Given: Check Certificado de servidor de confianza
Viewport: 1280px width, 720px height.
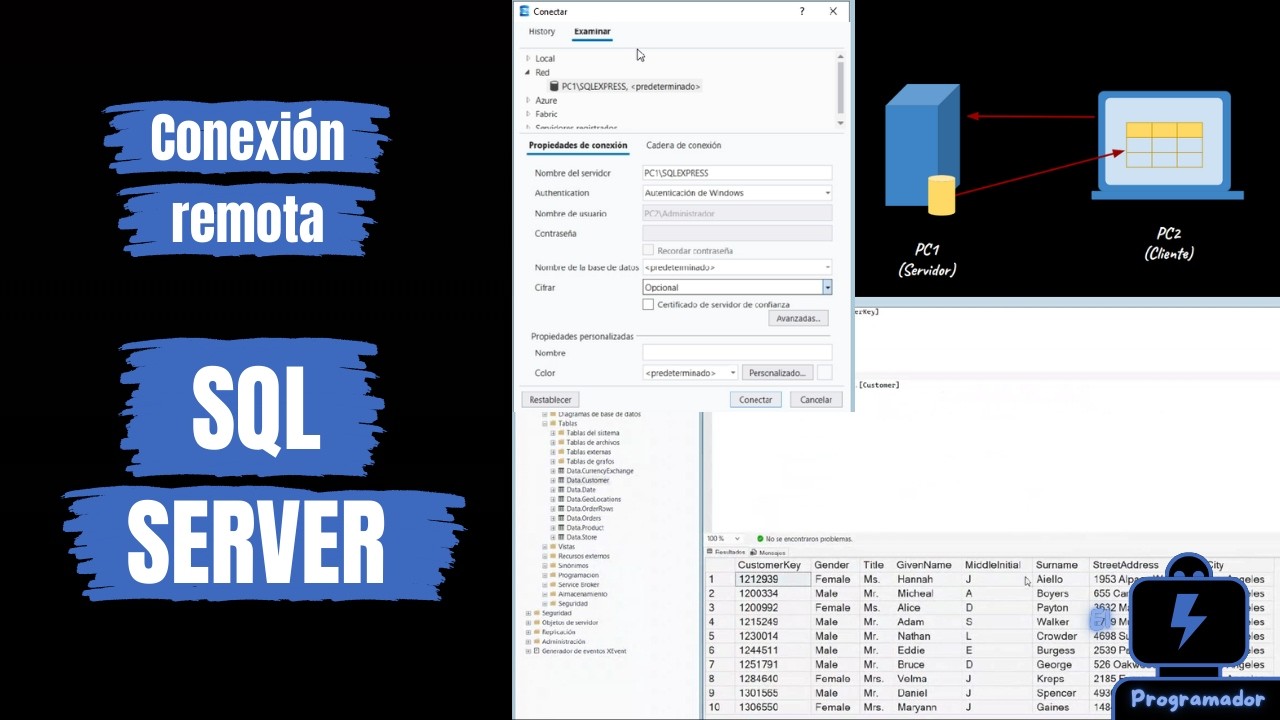Looking at the screenshot, I should [648, 305].
